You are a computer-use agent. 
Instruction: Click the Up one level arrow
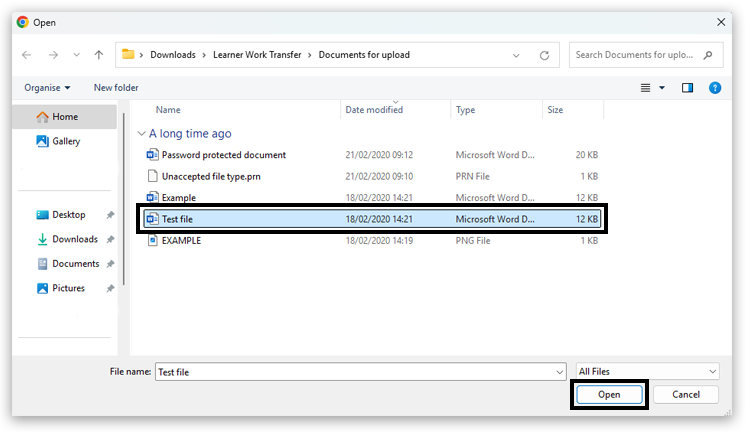[x=98, y=55]
